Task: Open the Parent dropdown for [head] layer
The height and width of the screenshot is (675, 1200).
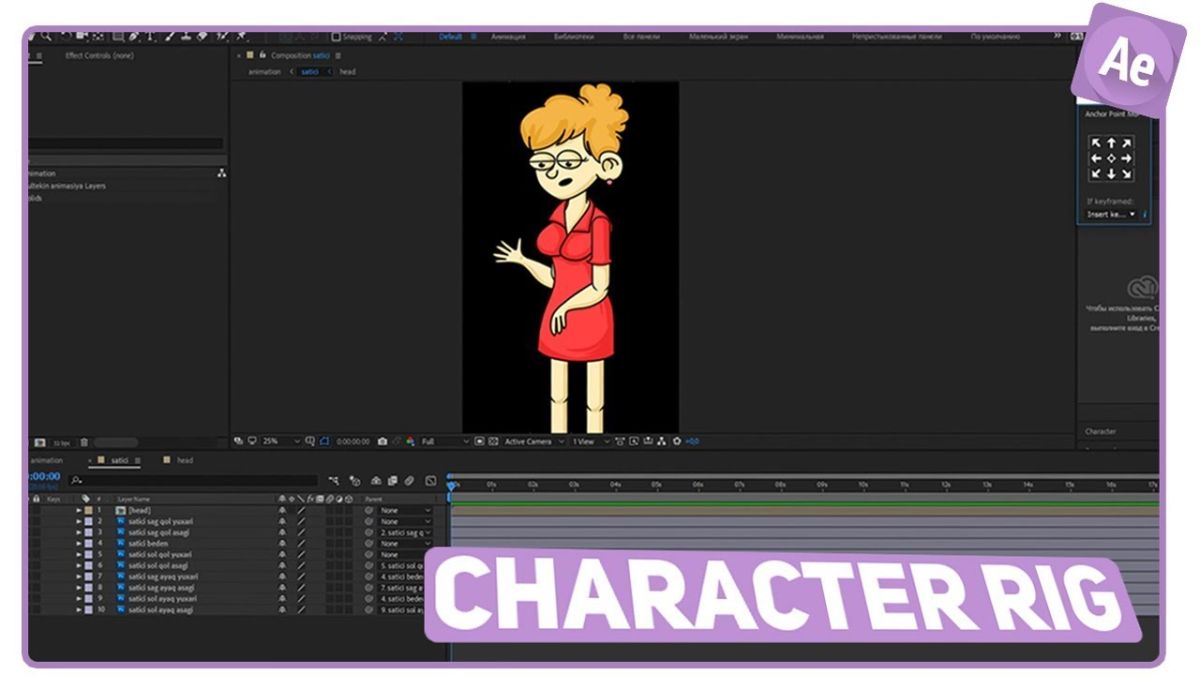Action: pyautogui.click(x=406, y=510)
